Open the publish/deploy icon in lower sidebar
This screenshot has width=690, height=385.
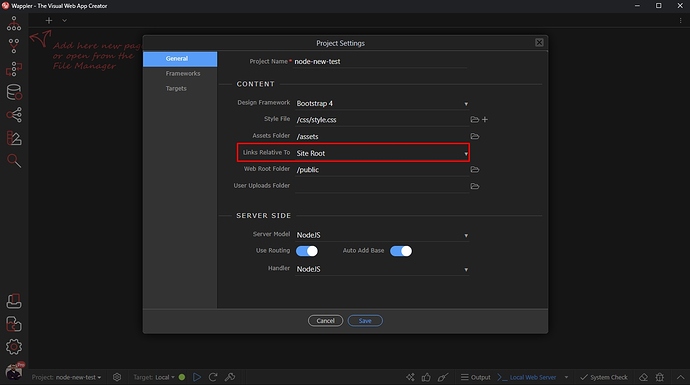14,301
